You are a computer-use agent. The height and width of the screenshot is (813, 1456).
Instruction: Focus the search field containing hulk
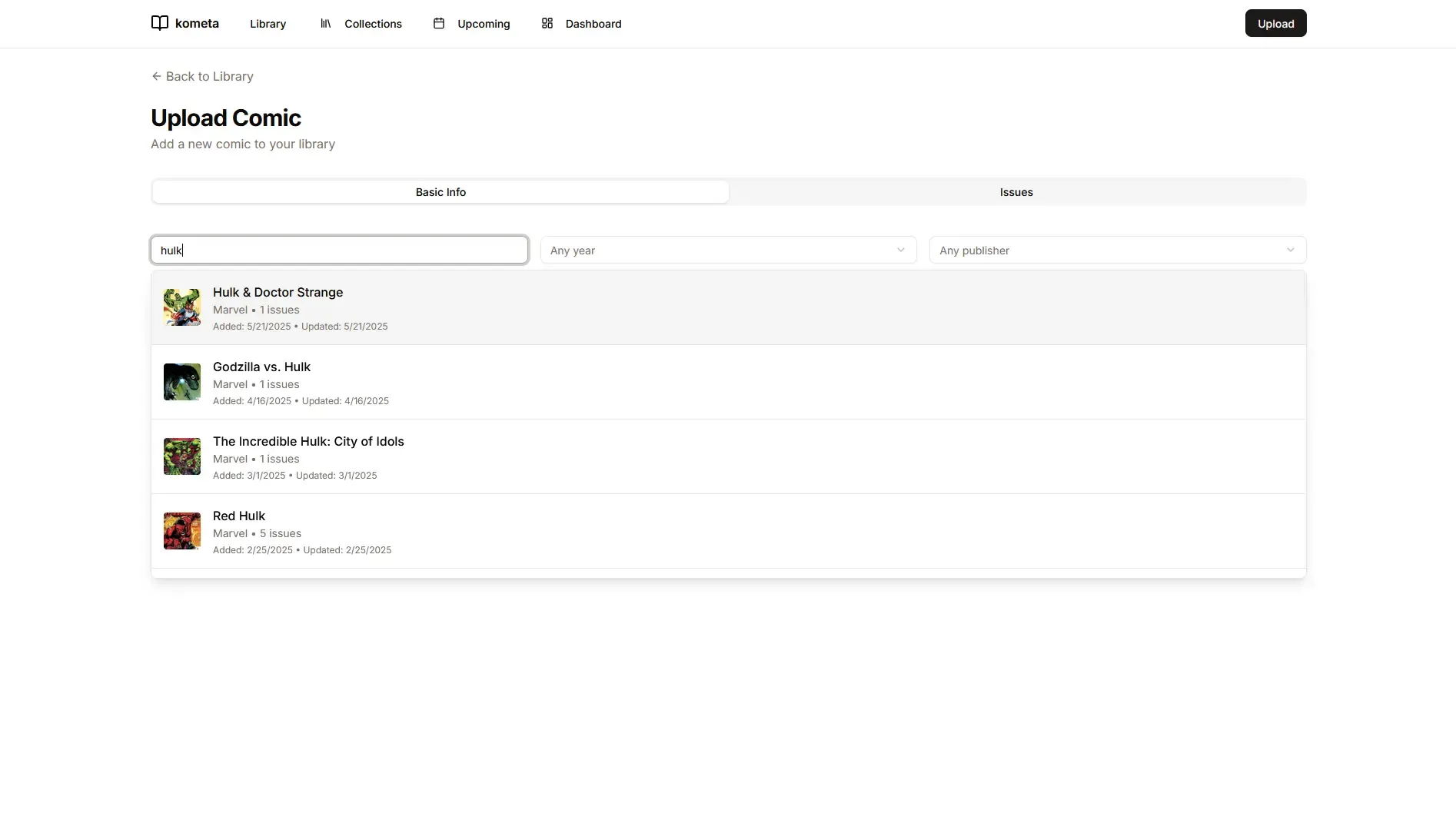[339, 251]
